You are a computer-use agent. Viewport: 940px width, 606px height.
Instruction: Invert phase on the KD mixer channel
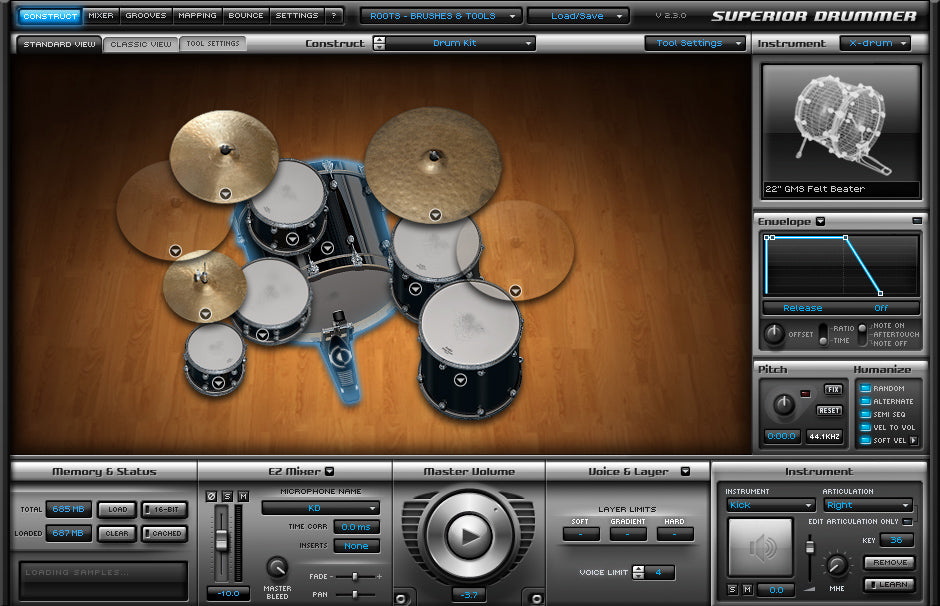212,498
